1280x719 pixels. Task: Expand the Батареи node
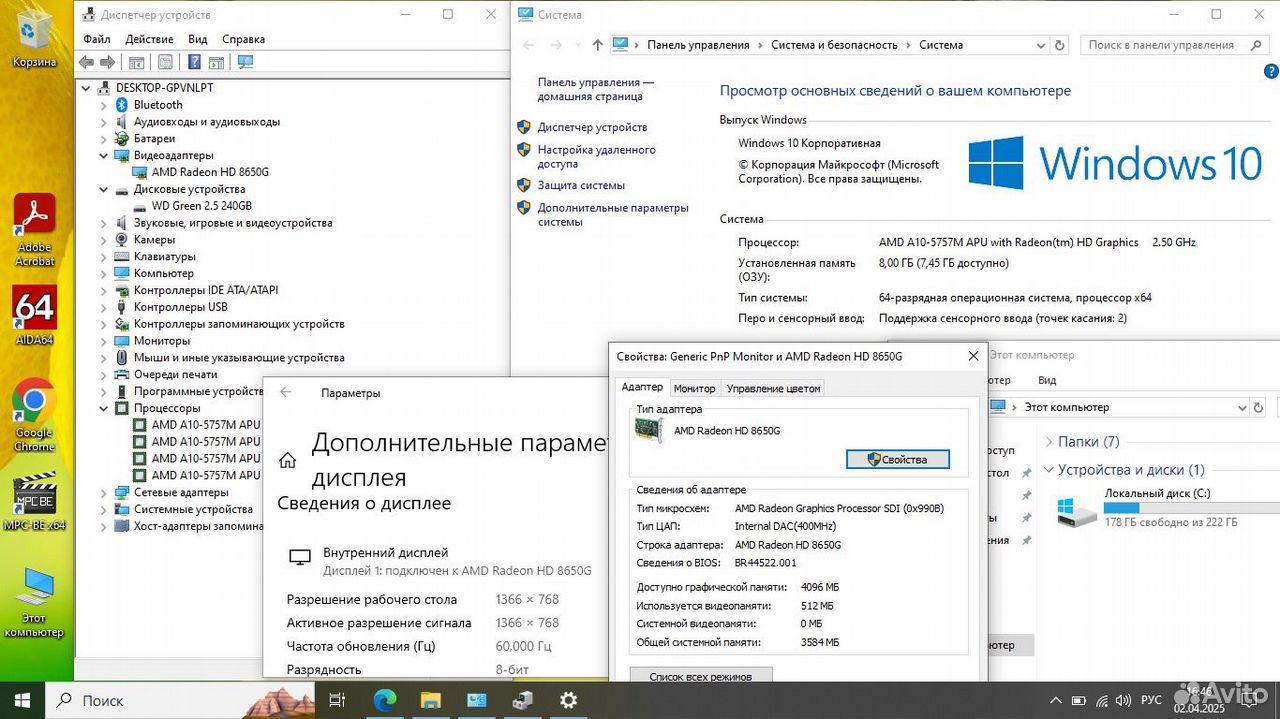104,139
